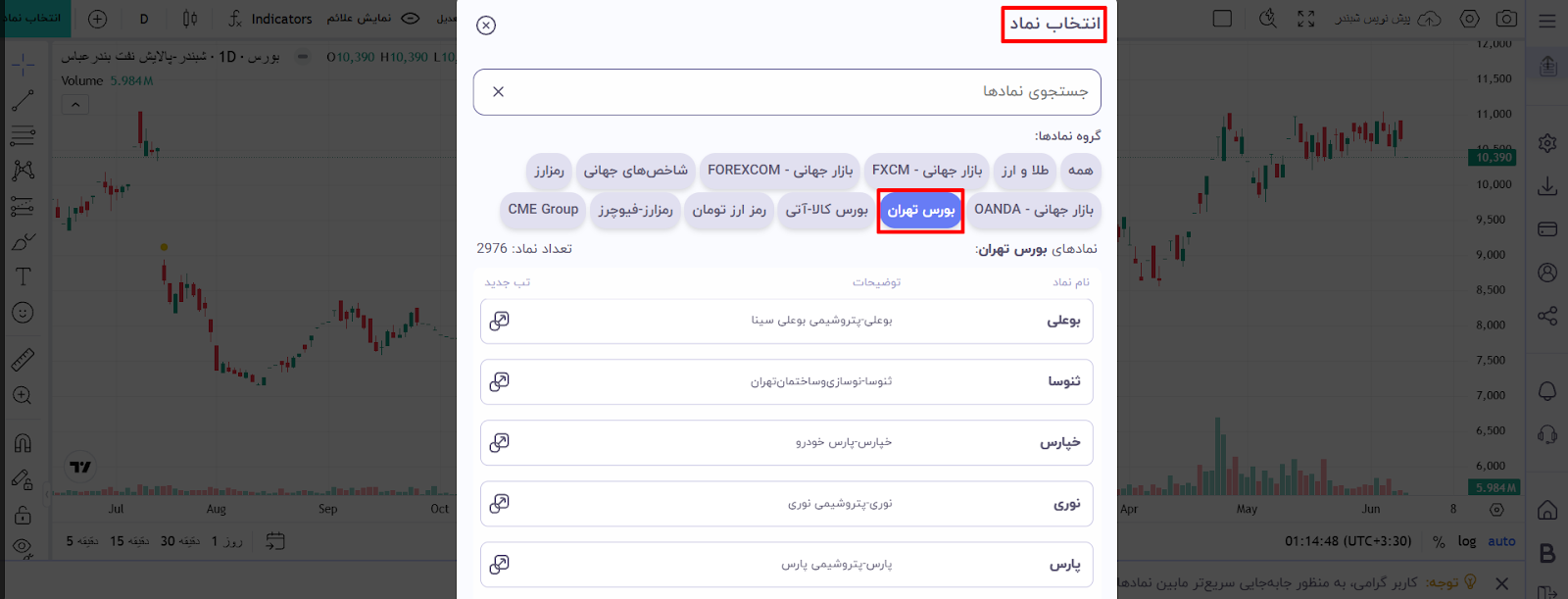Select رمزارز symbol group
The height and width of the screenshot is (599, 1568).
549,171
